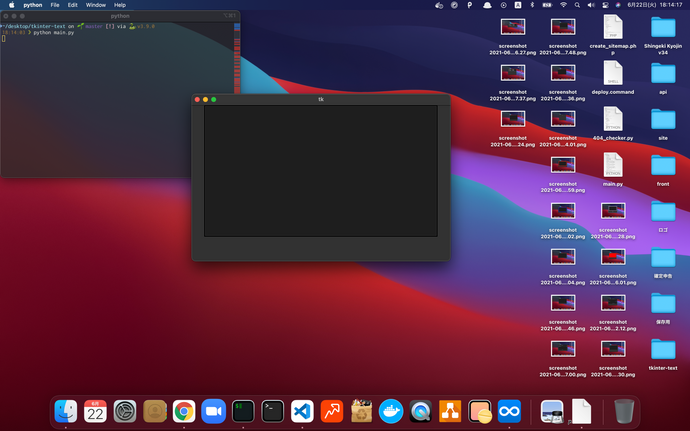Launch System Preferences from the Dock
Viewport: 690px width, 431px height.
tap(125, 411)
